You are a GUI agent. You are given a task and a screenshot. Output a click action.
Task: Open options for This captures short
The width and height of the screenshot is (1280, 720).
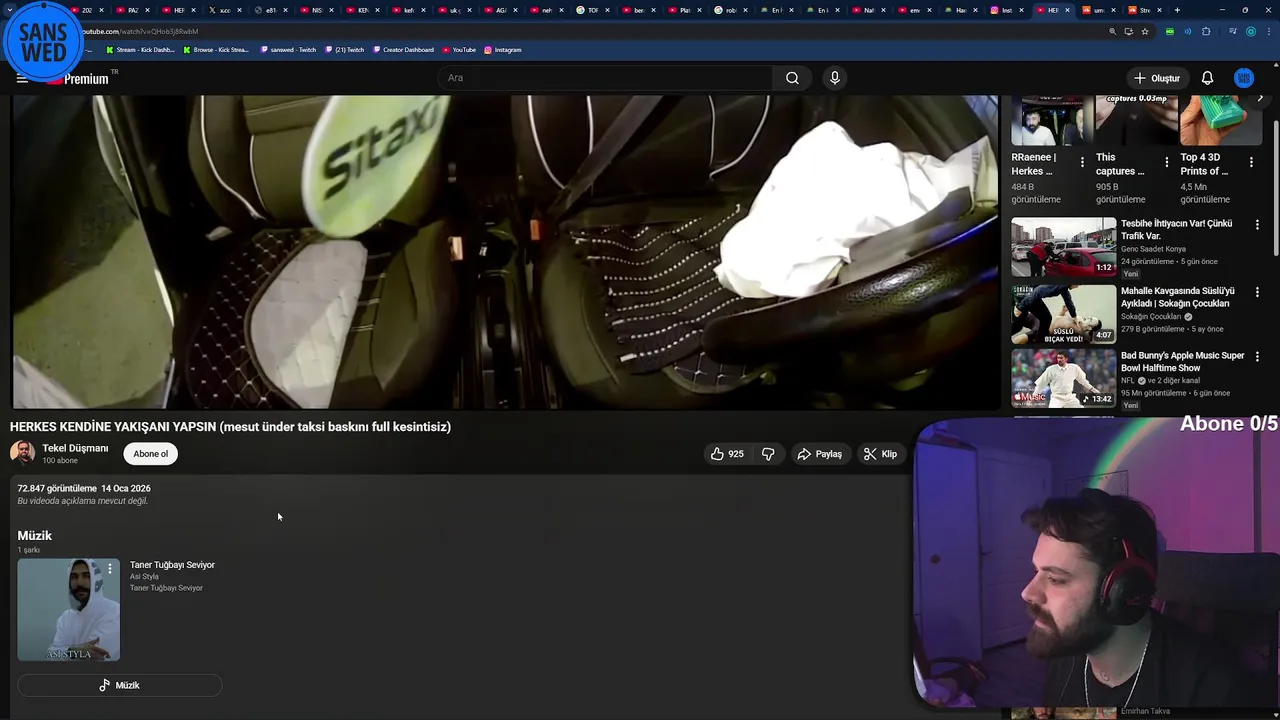[1166, 162]
